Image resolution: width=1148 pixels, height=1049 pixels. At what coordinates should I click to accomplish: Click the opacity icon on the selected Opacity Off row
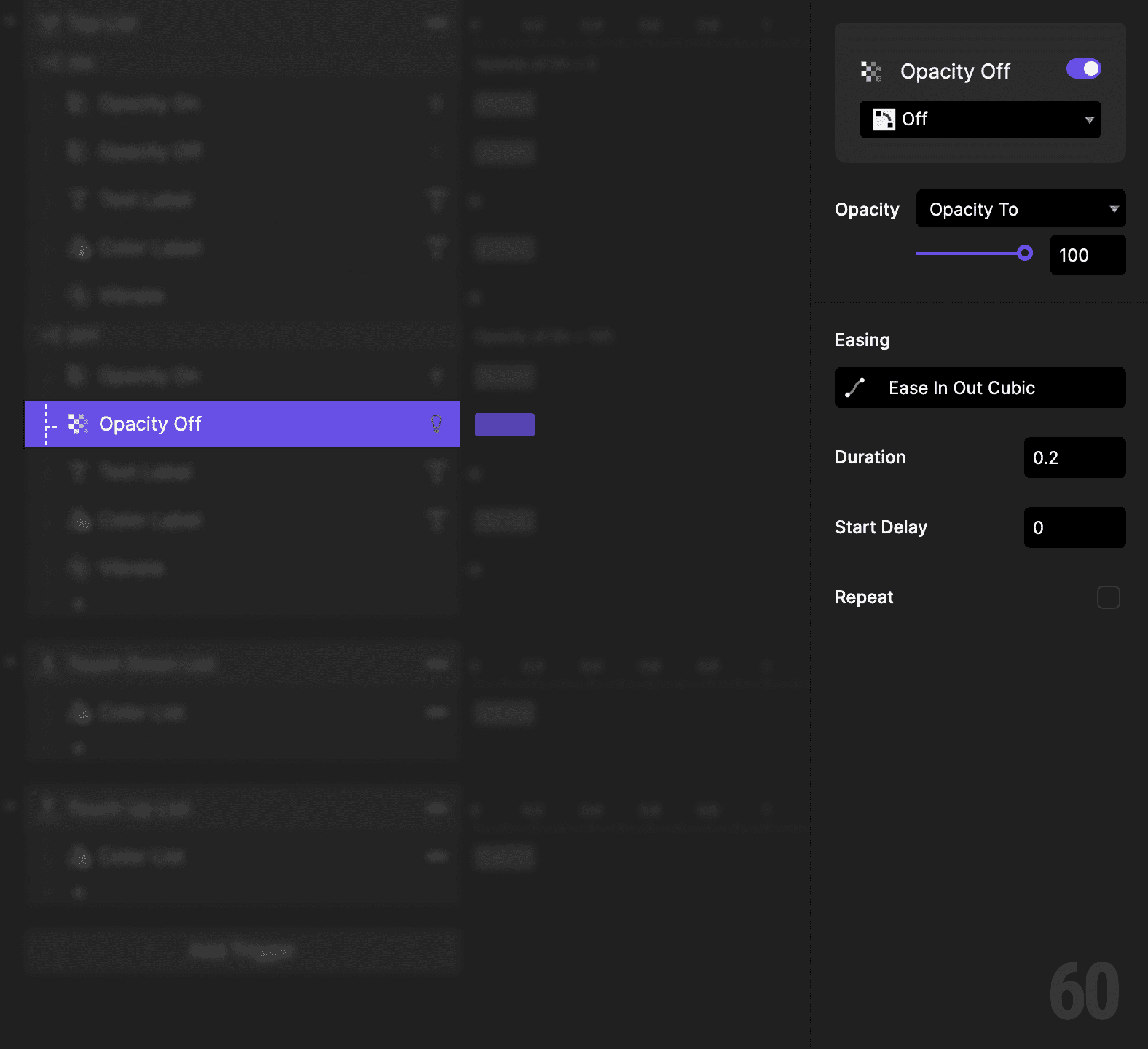pos(79,424)
